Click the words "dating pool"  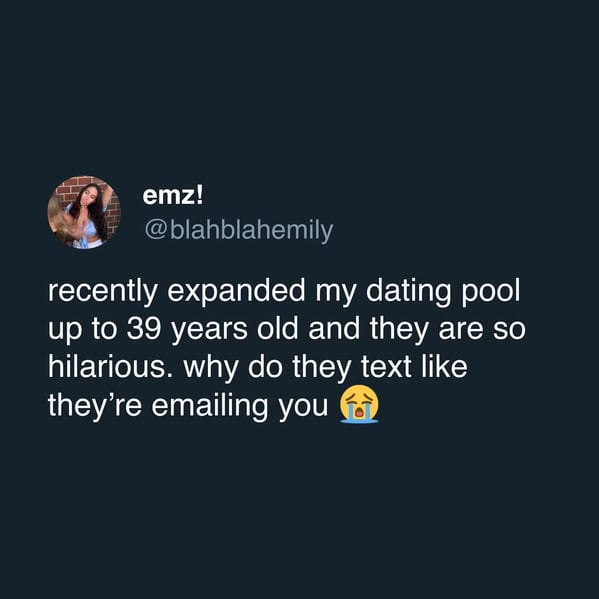[x=443, y=291]
